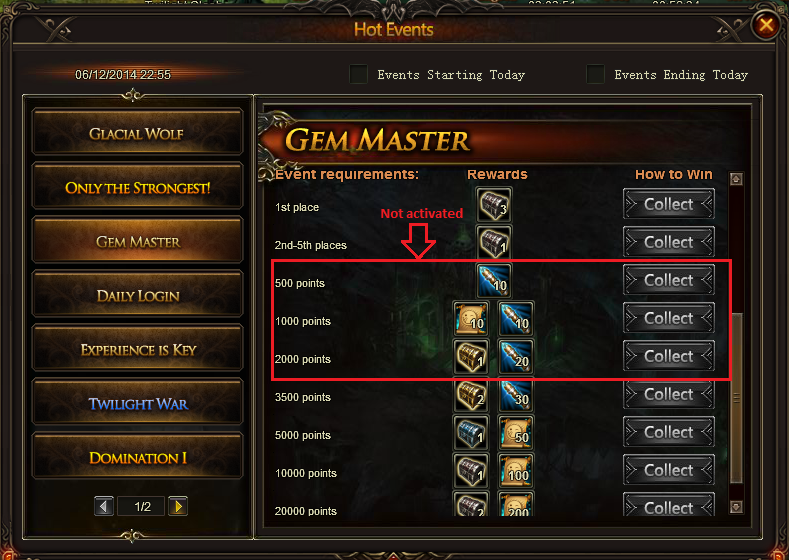This screenshot has width=789, height=560.
Task: Switch to Twilight War event tab
Action: [x=137, y=402]
